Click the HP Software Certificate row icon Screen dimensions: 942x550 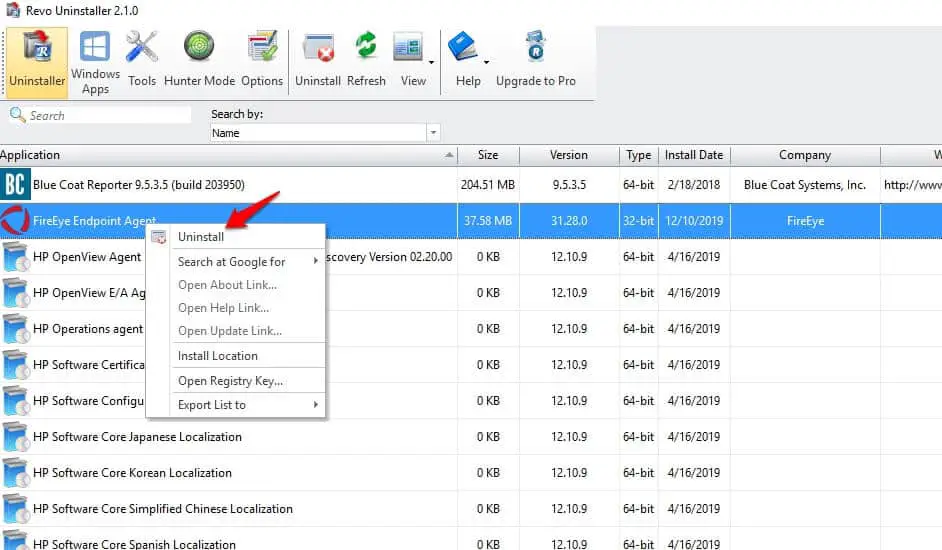[16, 365]
